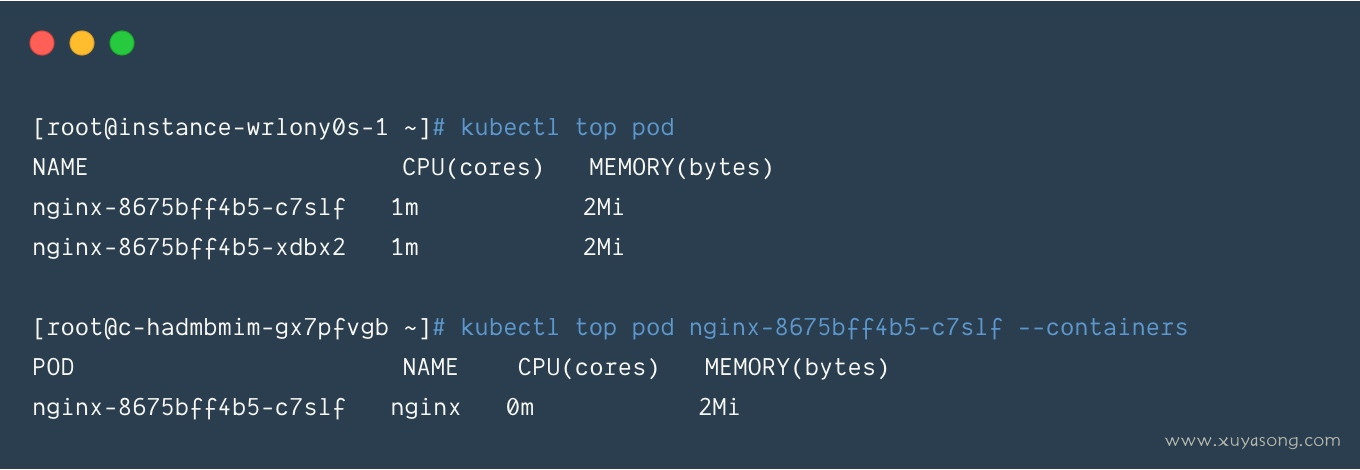Click the yellow minimize dot
Screen dimensions: 1360x470
82,43
